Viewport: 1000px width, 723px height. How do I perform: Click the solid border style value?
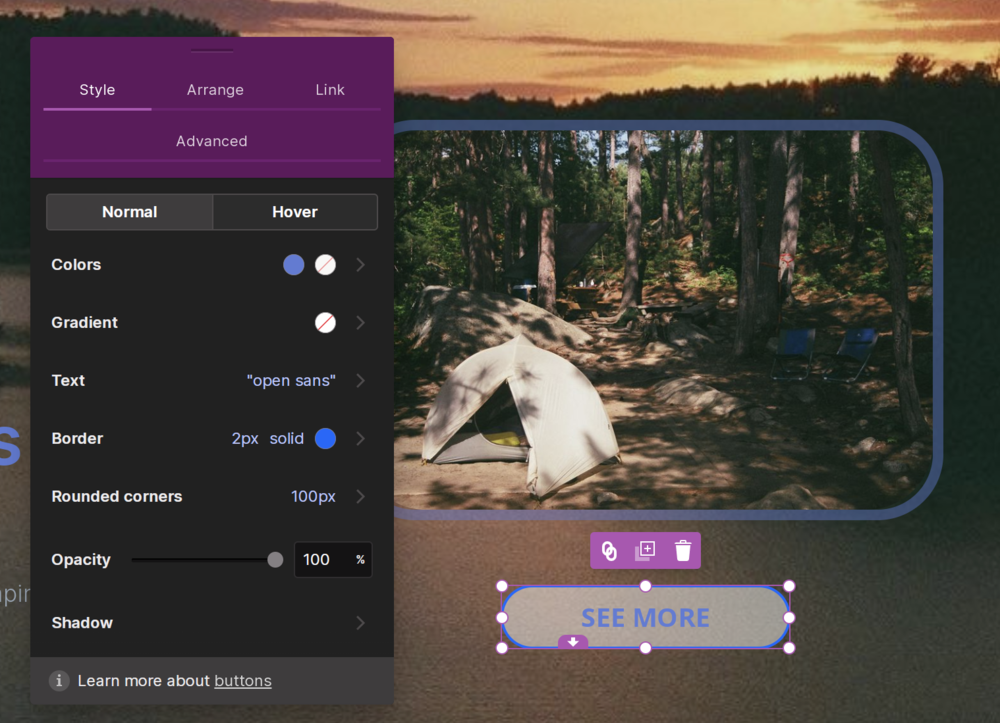coord(286,439)
